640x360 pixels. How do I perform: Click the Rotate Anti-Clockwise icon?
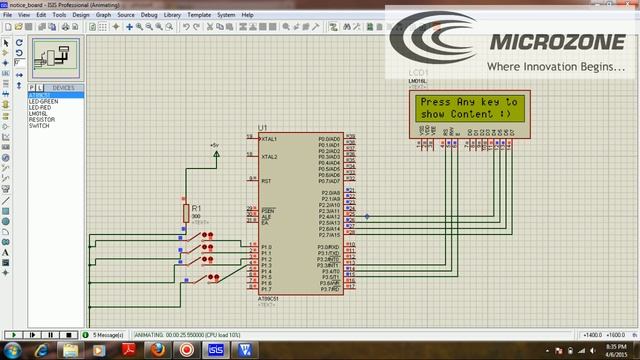[19, 53]
